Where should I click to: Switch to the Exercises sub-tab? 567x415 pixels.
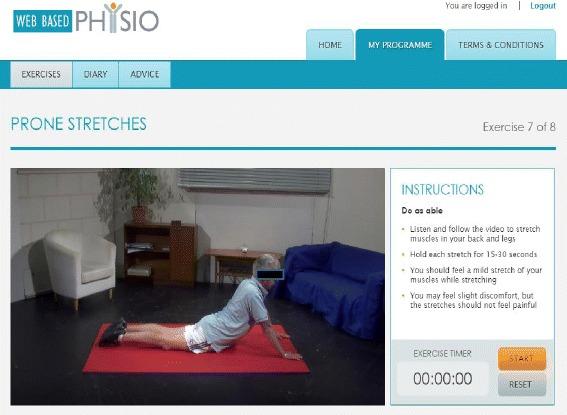(x=41, y=74)
